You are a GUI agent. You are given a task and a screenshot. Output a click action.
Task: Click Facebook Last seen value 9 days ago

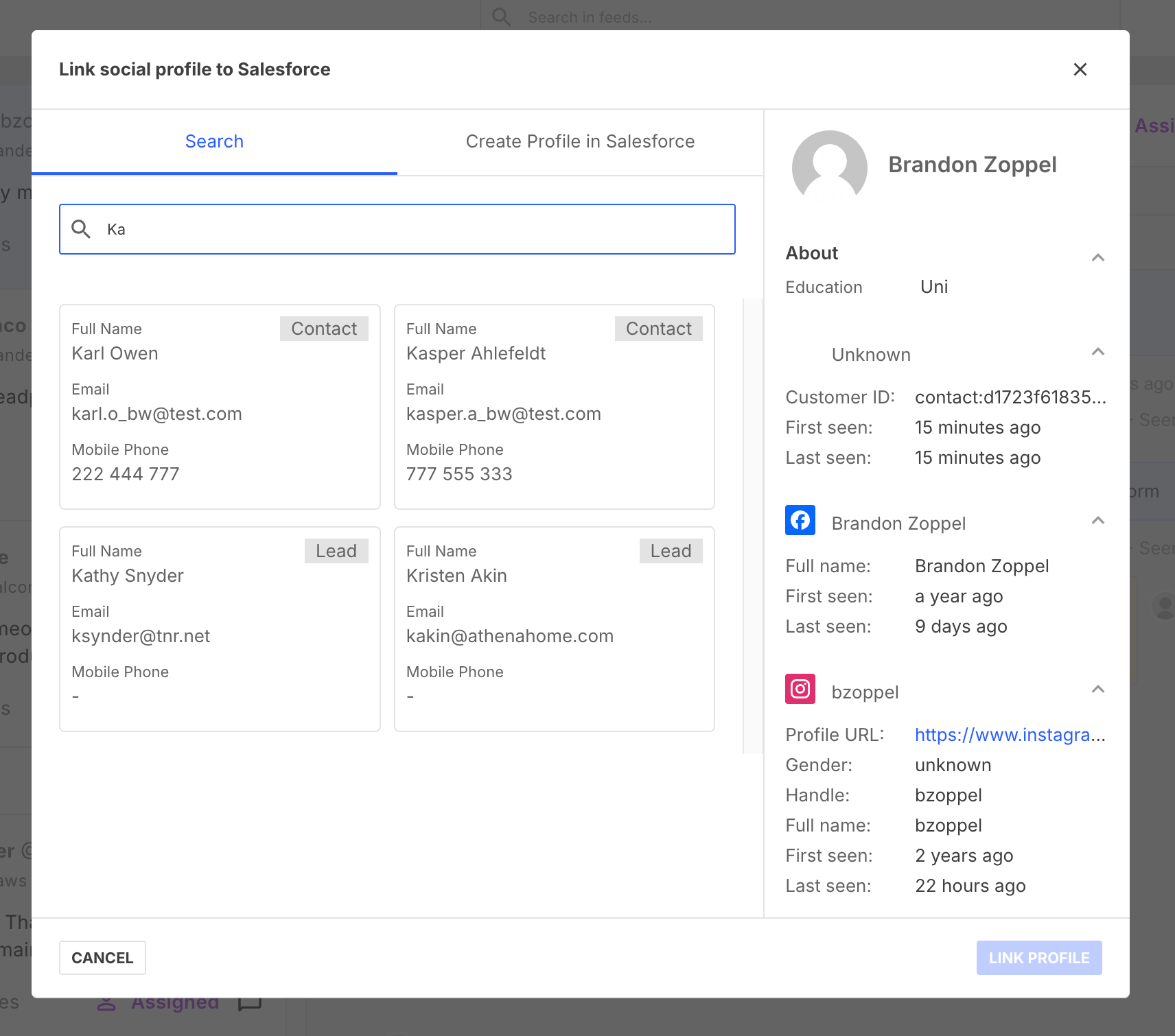click(x=961, y=626)
